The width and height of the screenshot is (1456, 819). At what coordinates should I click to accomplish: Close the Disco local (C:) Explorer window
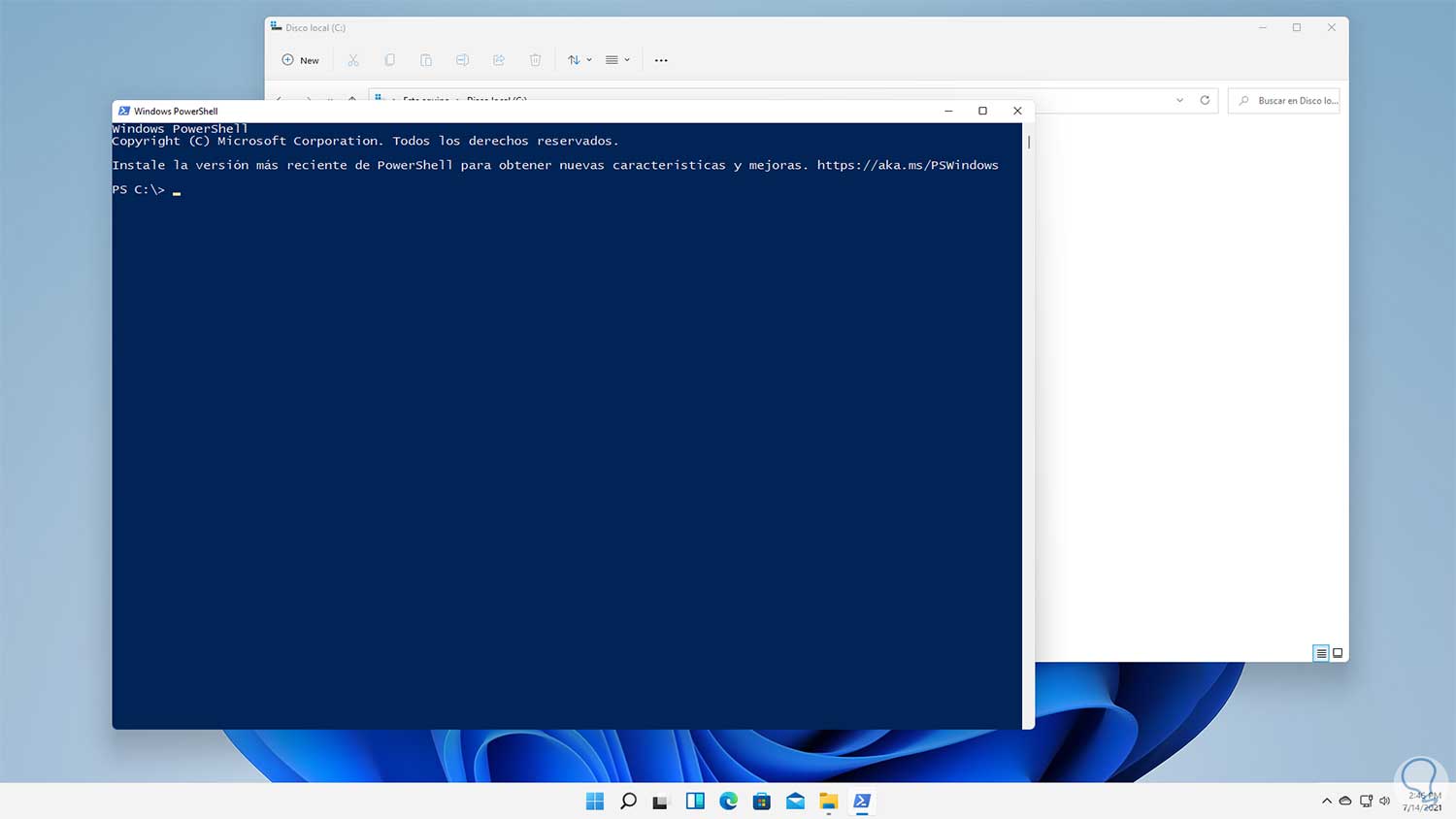(x=1332, y=27)
